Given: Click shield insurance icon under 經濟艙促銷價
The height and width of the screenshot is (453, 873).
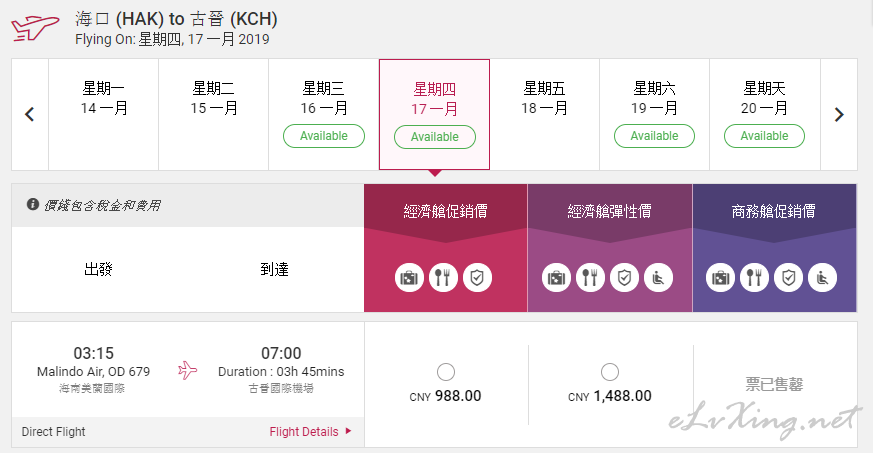Looking at the screenshot, I should point(477,277).
